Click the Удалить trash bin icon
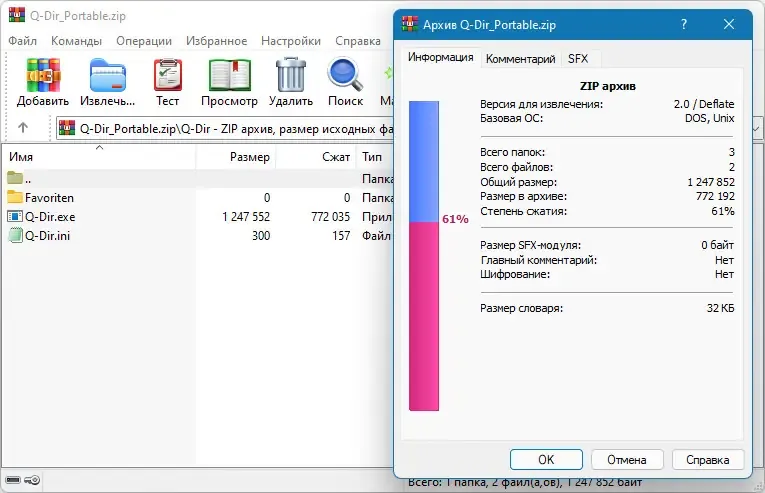The width and height of the screenshot is (765, 493). click(291, 75)
